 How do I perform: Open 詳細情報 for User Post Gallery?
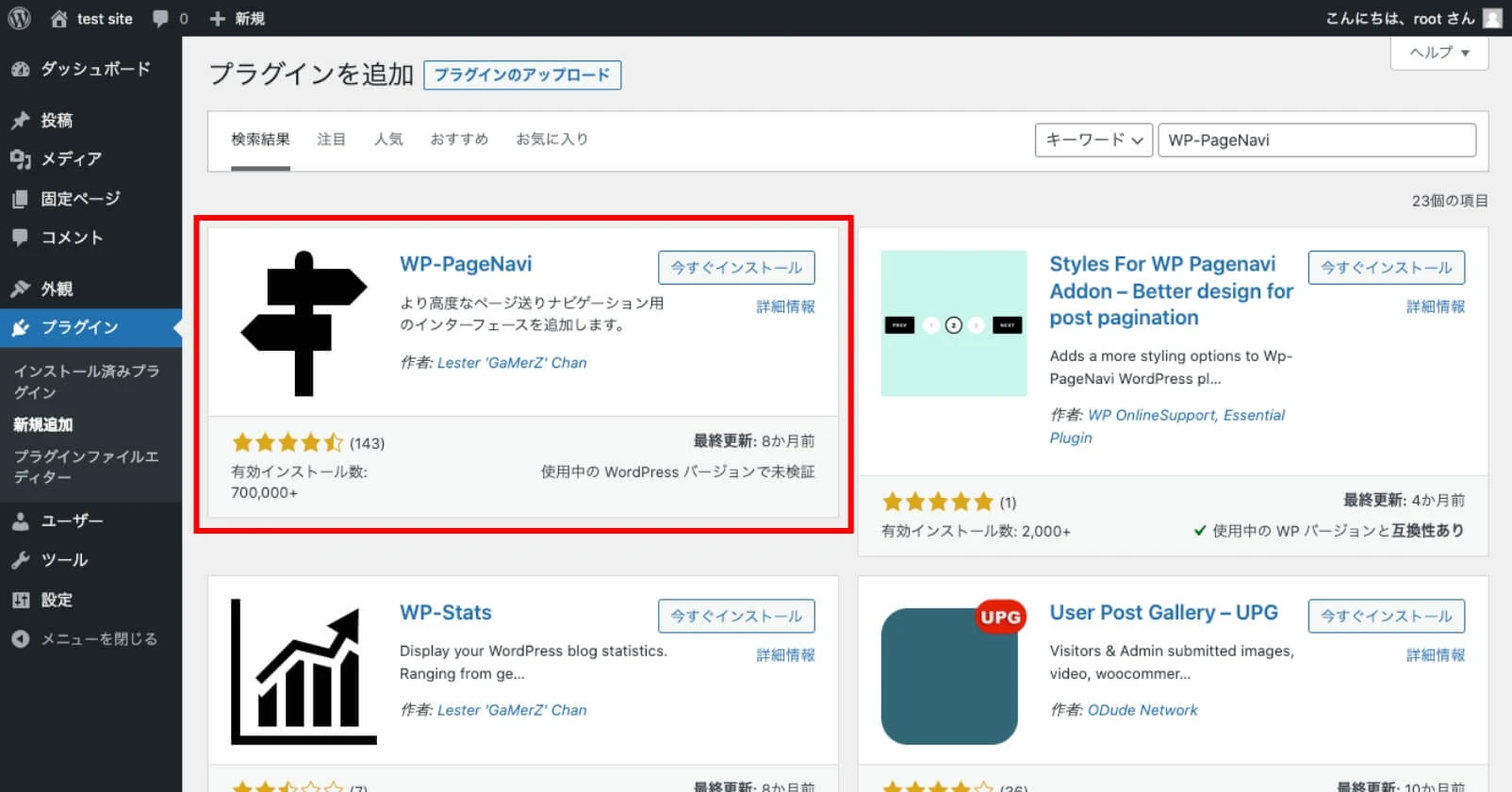(1436, 655)
